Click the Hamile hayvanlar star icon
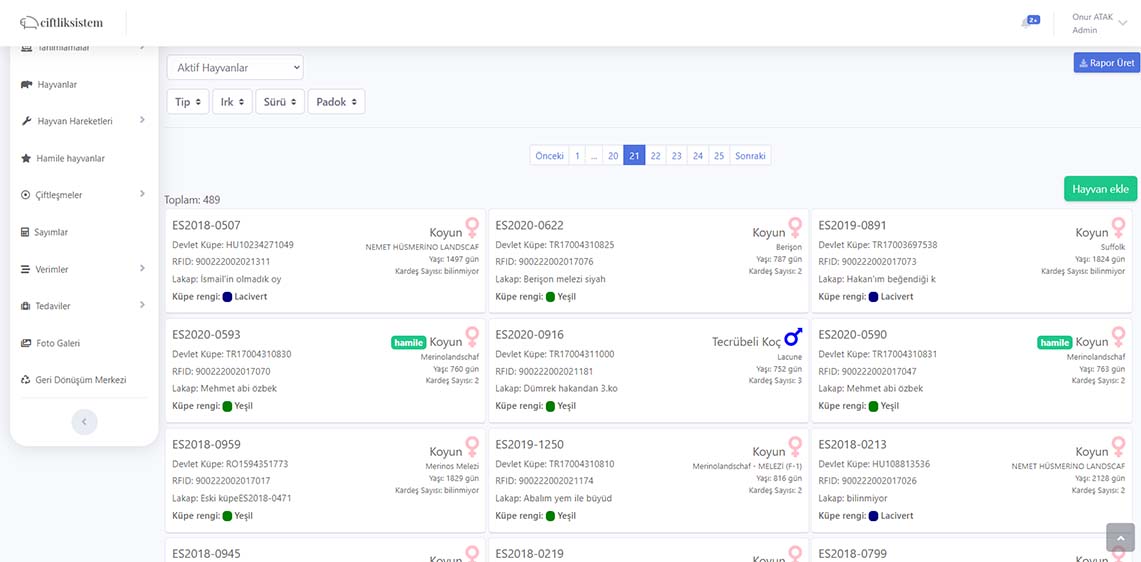Viewport: 1141px width, 562px height. coord(26,158)
